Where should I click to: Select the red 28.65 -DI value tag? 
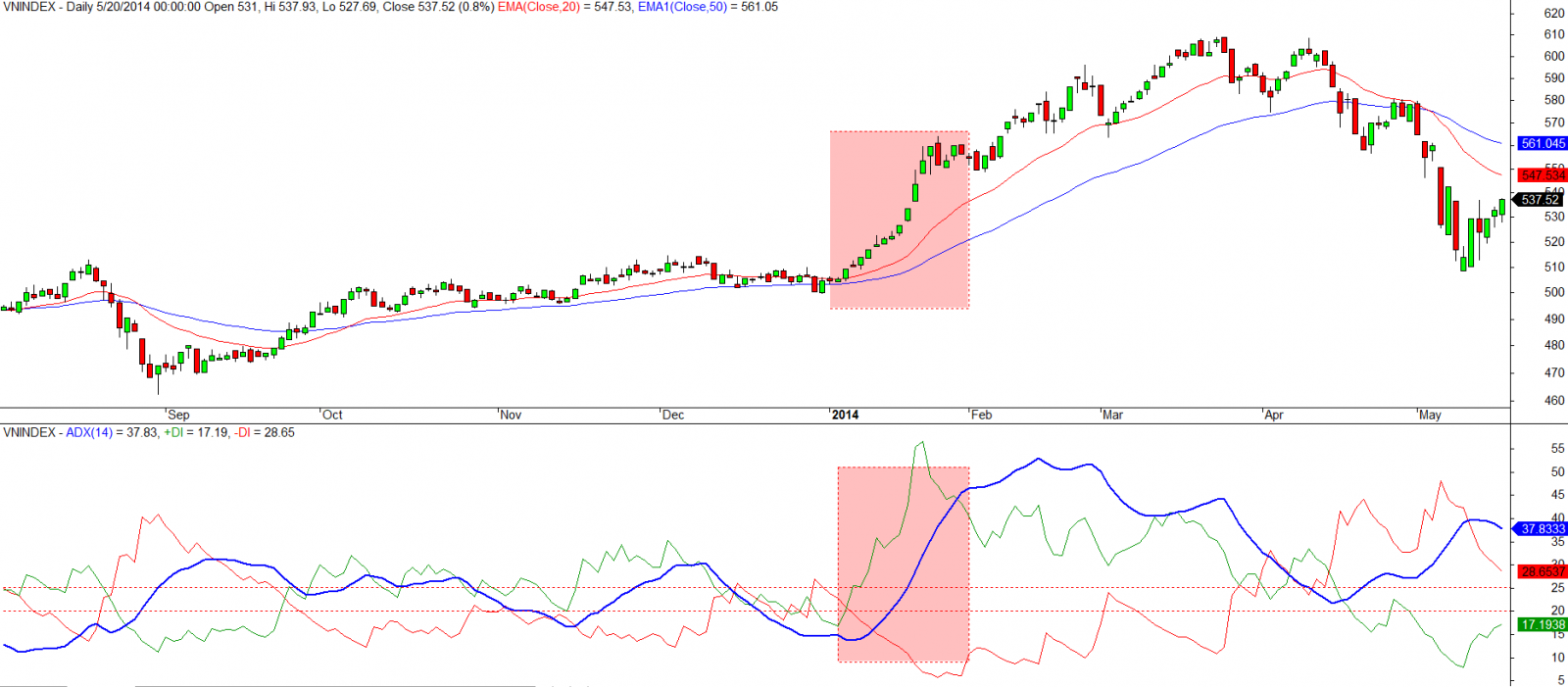pyautogui.click(x=1542, y=571)
